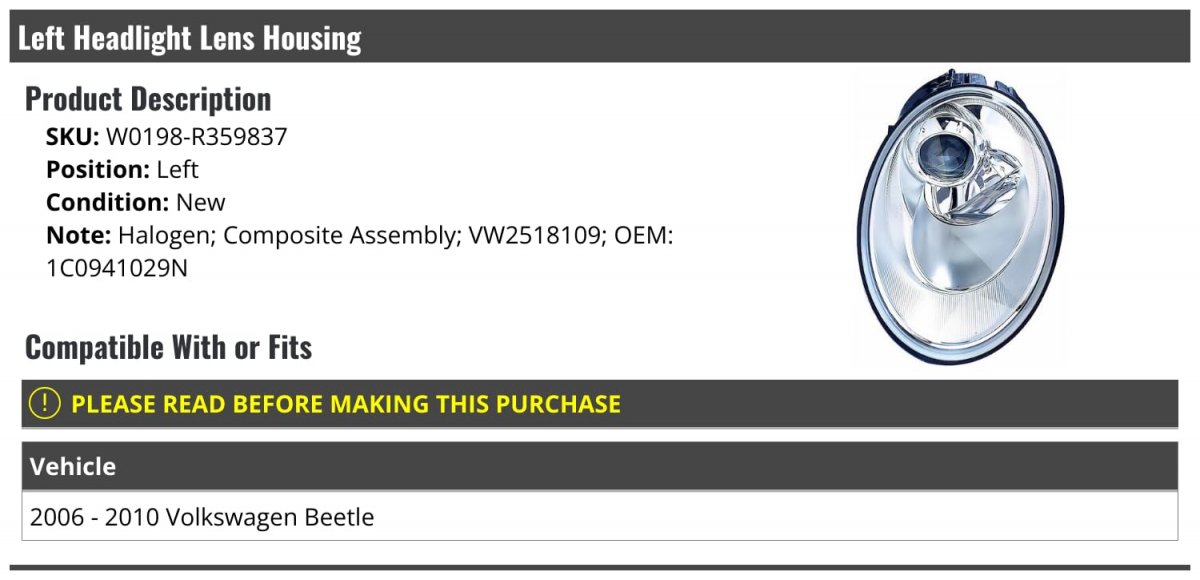Click the Product Description heading

(x=148, y=99)
